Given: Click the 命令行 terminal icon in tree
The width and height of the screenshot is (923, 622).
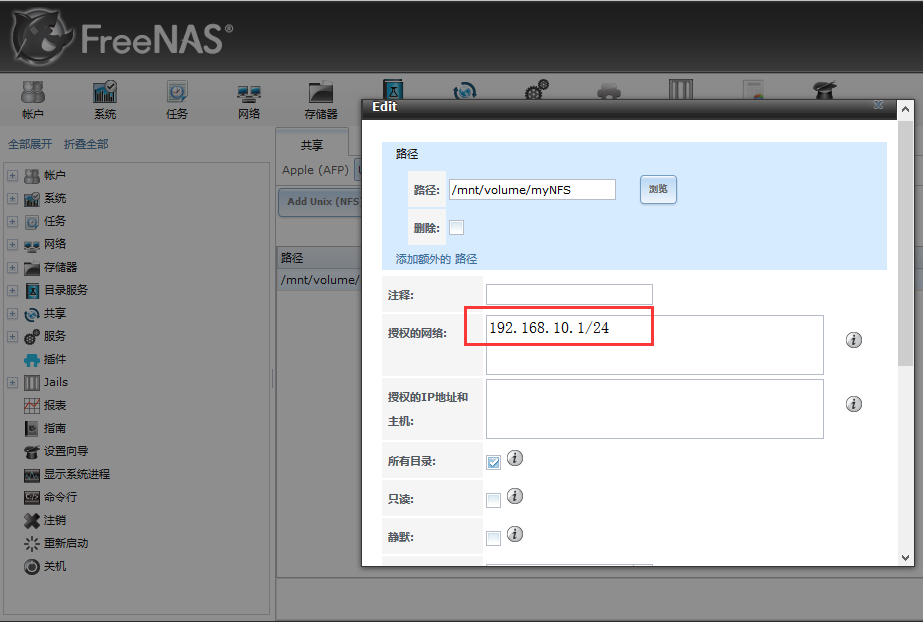Looking at the screenshot, I should click(32, 497).
